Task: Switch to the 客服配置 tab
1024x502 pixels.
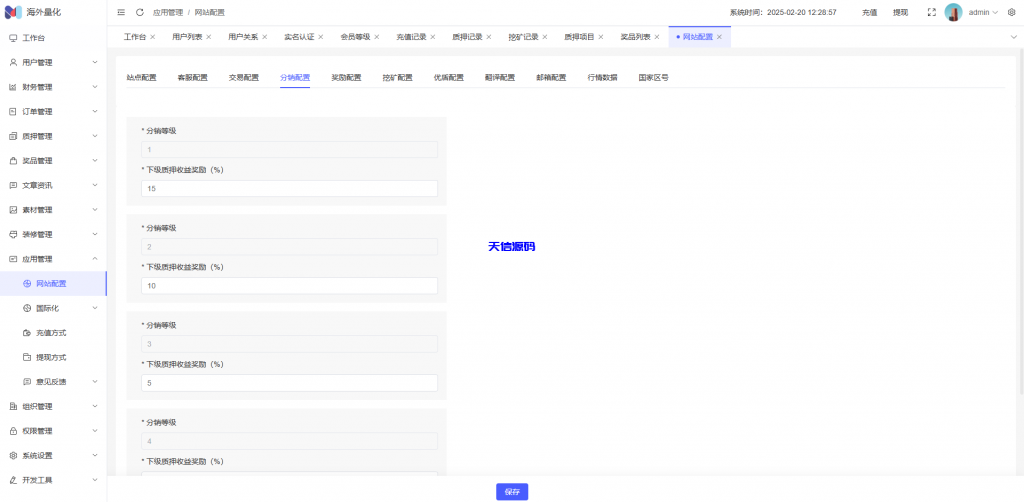Action: 193,78
